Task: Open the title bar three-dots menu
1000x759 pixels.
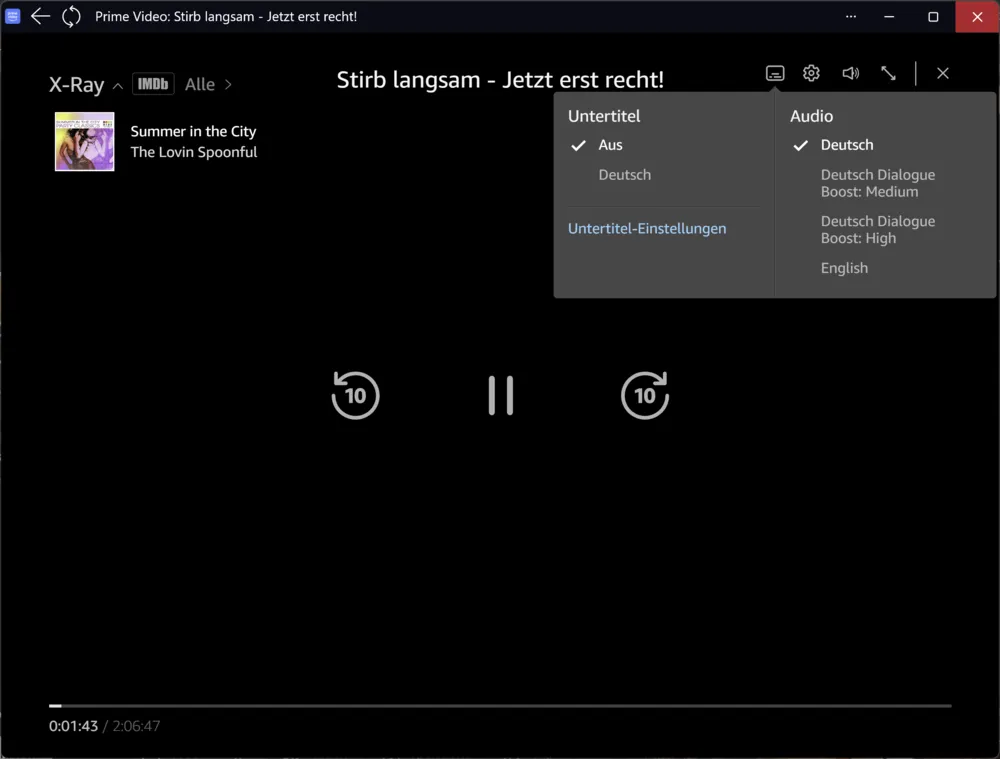Action: pyautogui.click(x=851, y=16)
